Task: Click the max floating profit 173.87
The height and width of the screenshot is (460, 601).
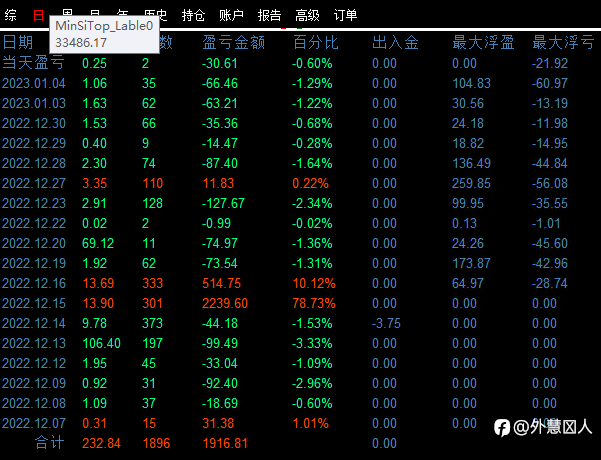Action: 471,263
